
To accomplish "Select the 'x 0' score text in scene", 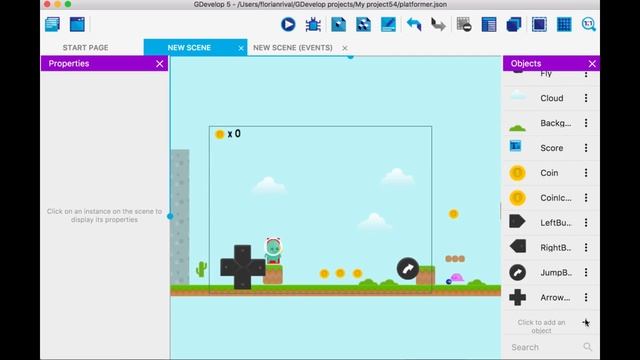I will point(234,133).
